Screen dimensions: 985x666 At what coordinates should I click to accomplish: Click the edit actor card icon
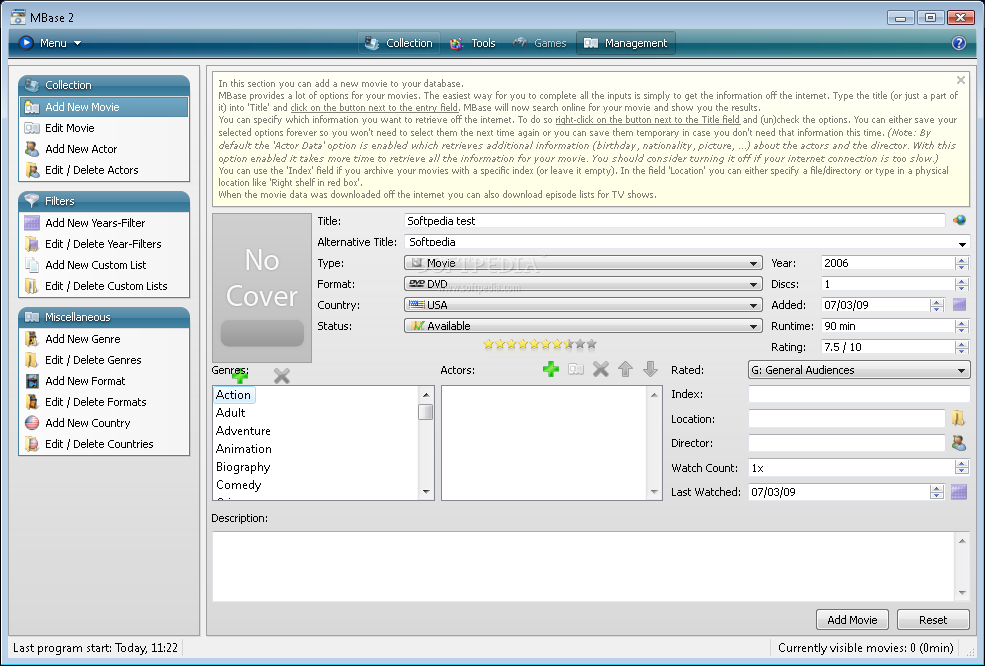click(576, 369)
